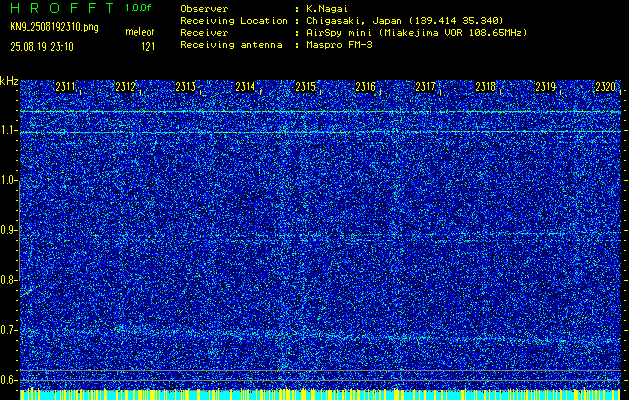
Task: Click the Receiver label
Action: [204, 33]
